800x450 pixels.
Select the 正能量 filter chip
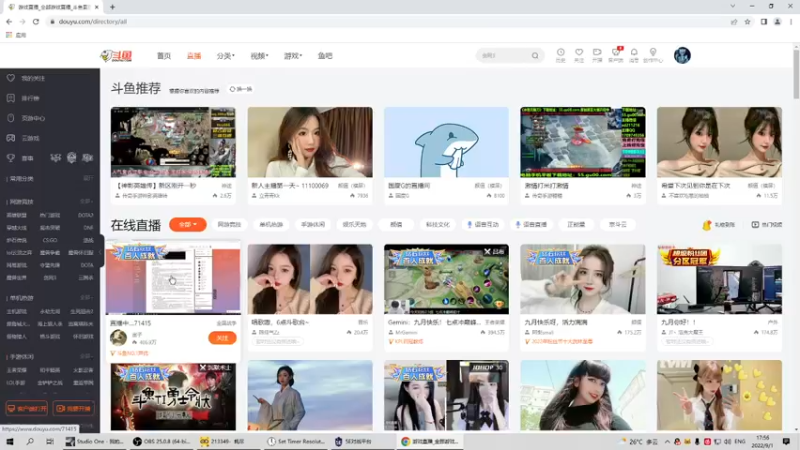576,224
